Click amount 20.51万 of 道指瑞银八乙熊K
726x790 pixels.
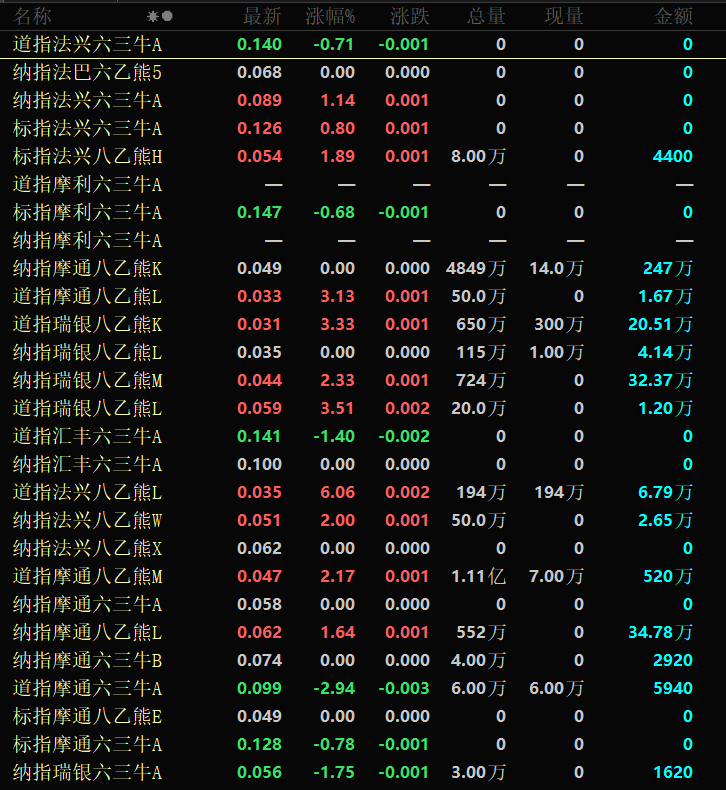661,324
